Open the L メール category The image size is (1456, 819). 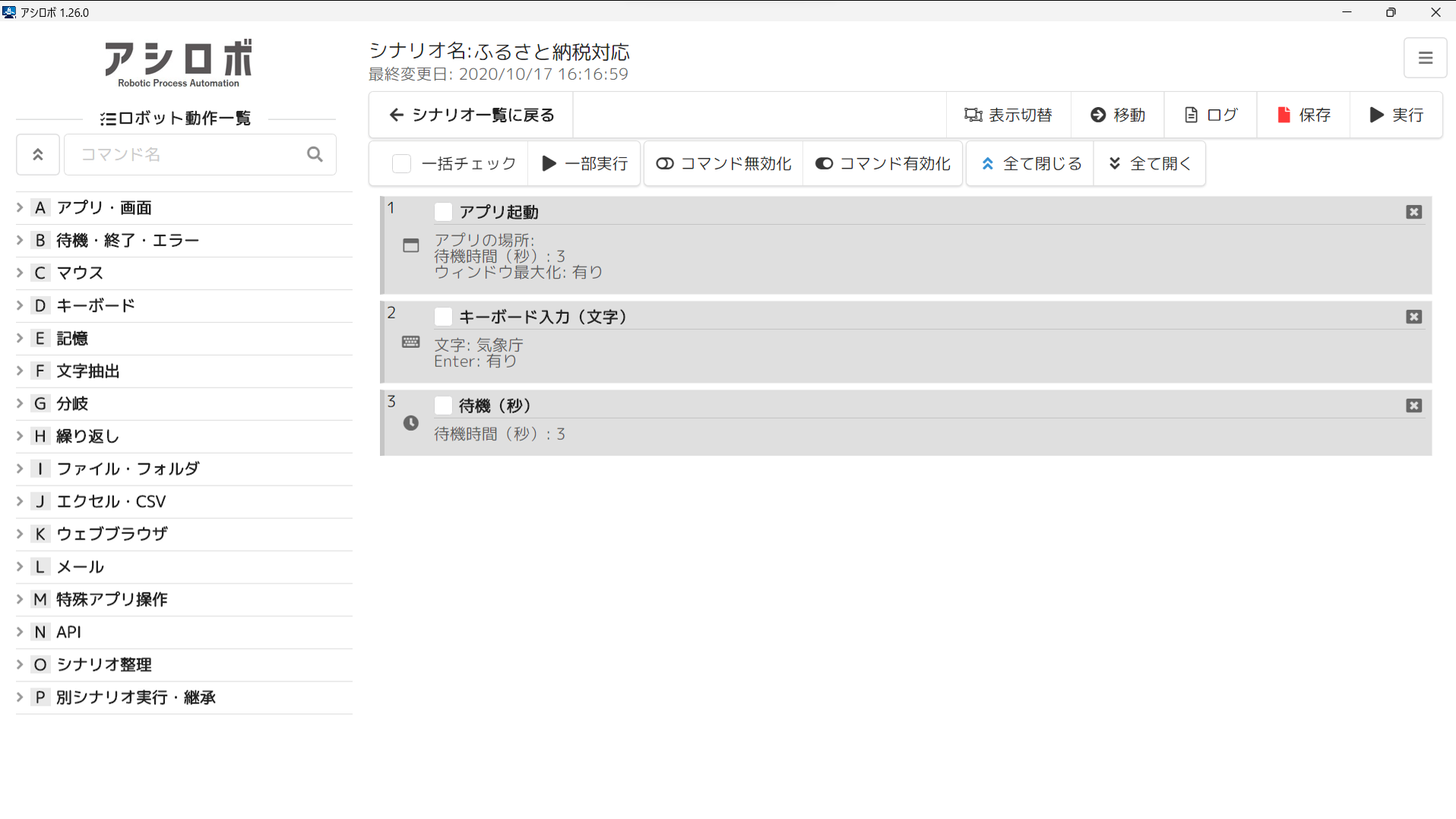[x=184, y=567]
